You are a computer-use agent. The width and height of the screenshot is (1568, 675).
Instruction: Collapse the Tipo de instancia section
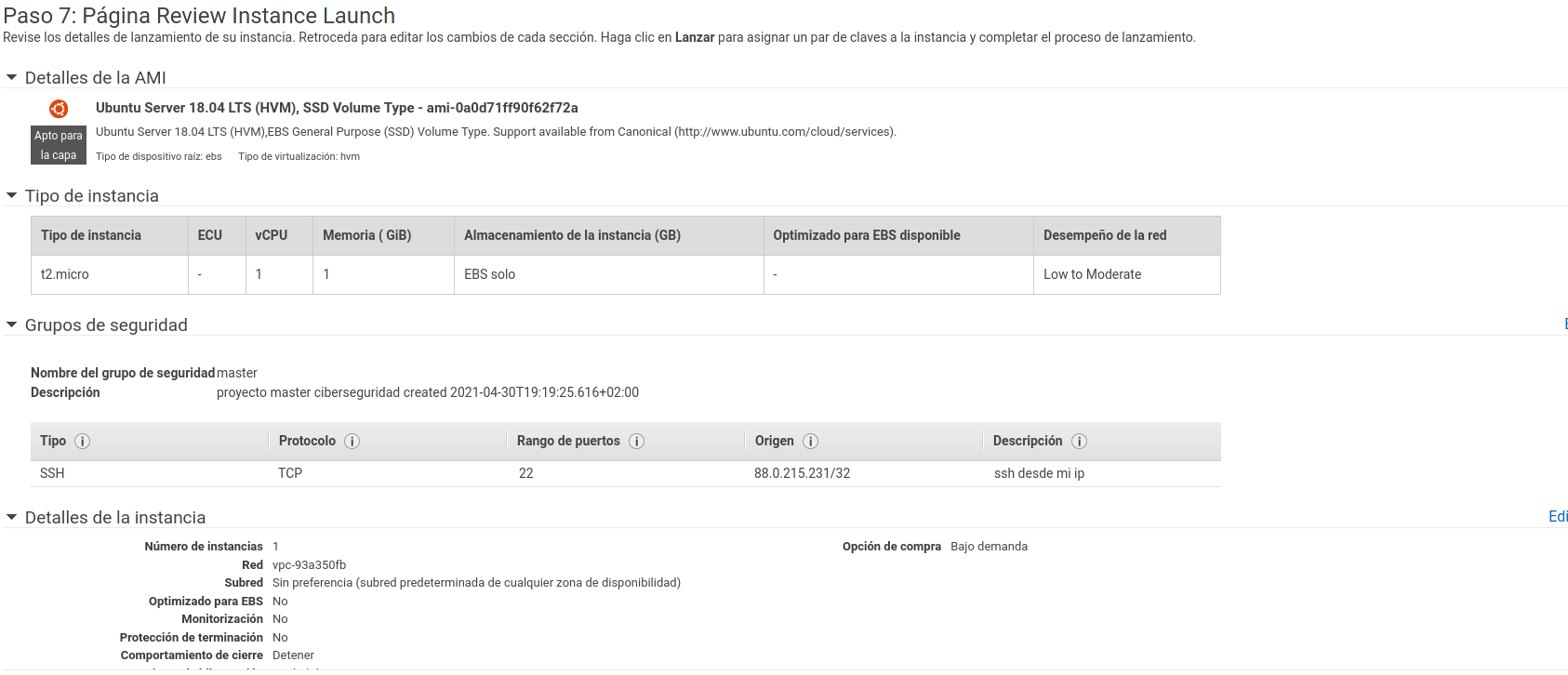(x=12, y=196)
